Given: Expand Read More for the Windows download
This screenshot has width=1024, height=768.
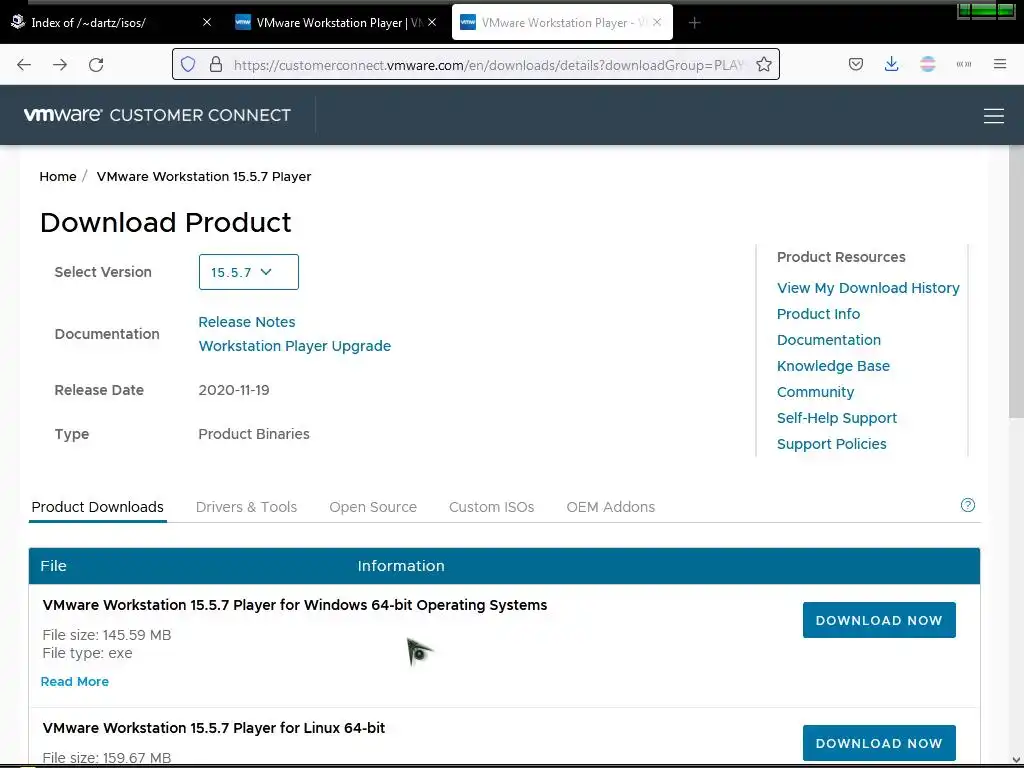Looking at the screenshot, I should pyautogui.click(x=74, y=682).
